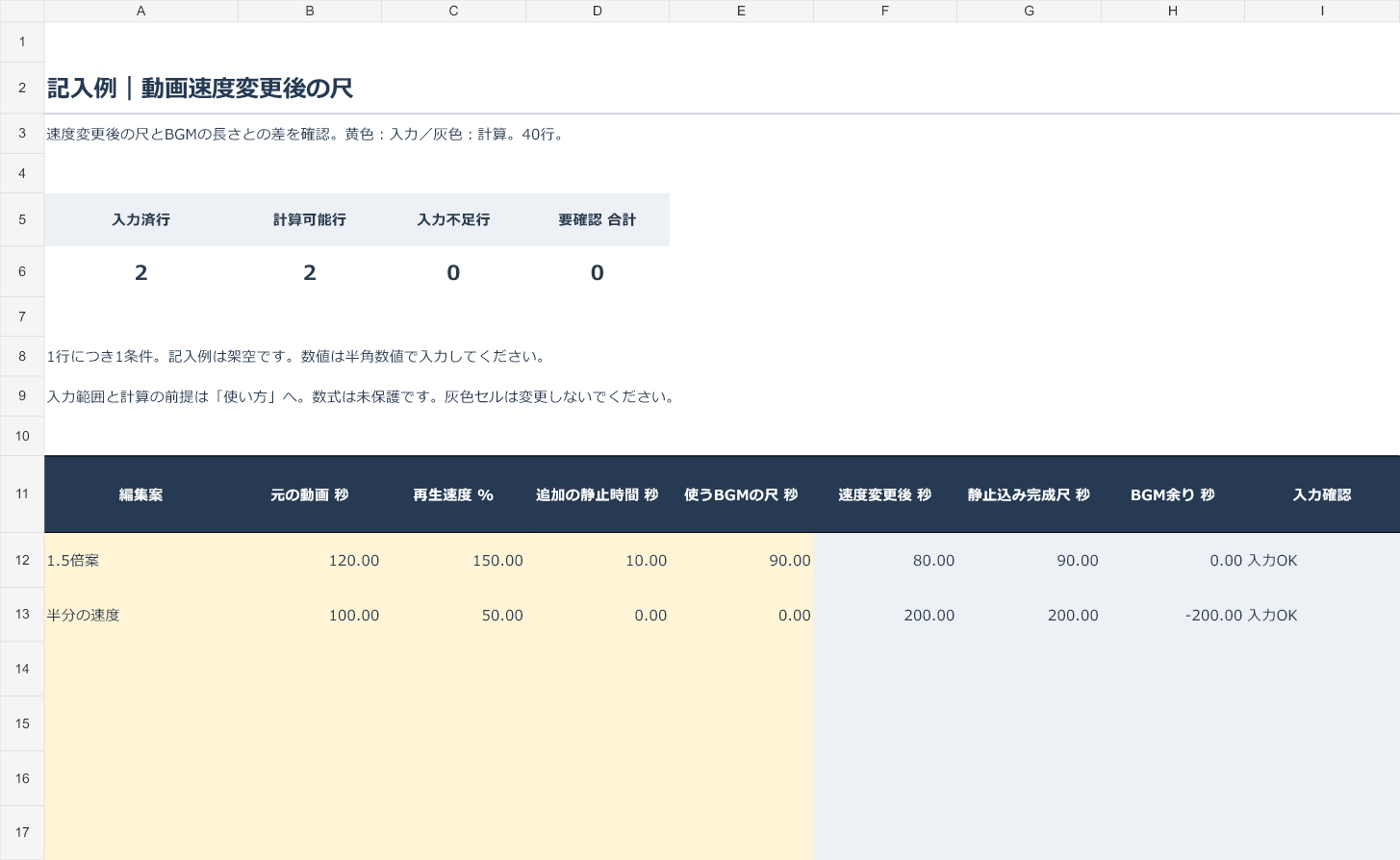Click the BGM余り 秒 header cell
This screenshot has width=1400, height=860.
1172,494
